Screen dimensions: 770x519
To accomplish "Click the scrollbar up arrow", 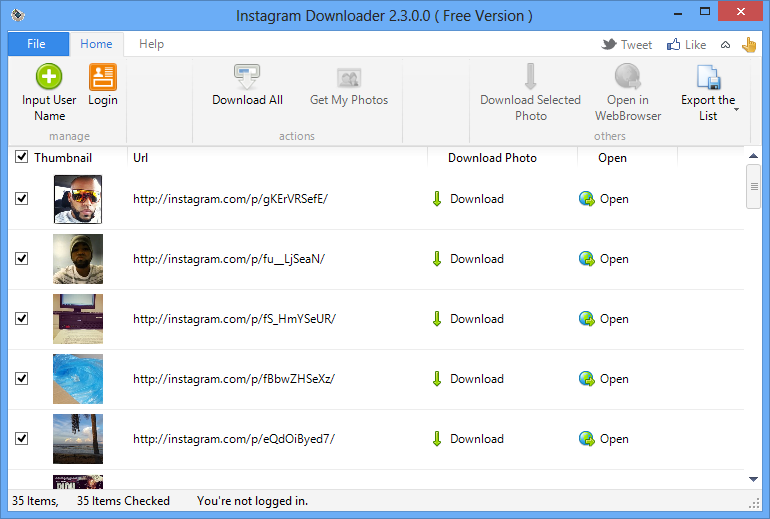I will click(753, 156).
